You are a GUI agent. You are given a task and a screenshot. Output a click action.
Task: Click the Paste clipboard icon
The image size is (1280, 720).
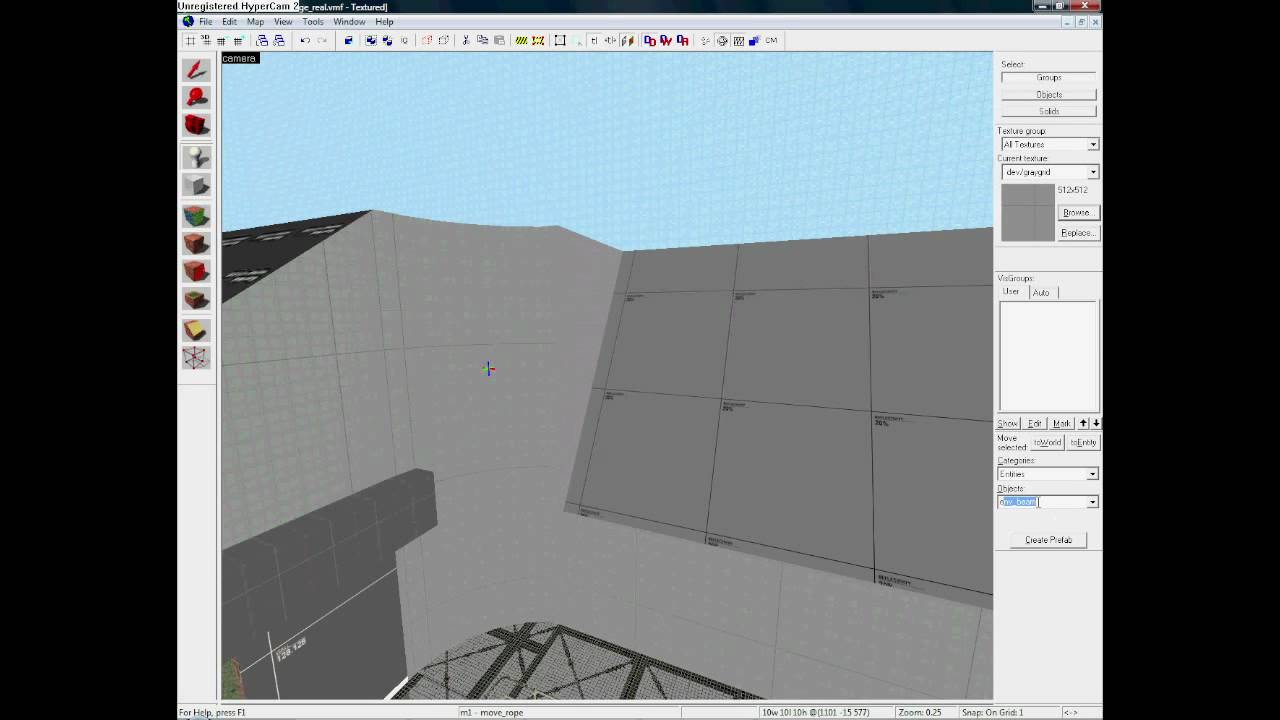point(499,40)
